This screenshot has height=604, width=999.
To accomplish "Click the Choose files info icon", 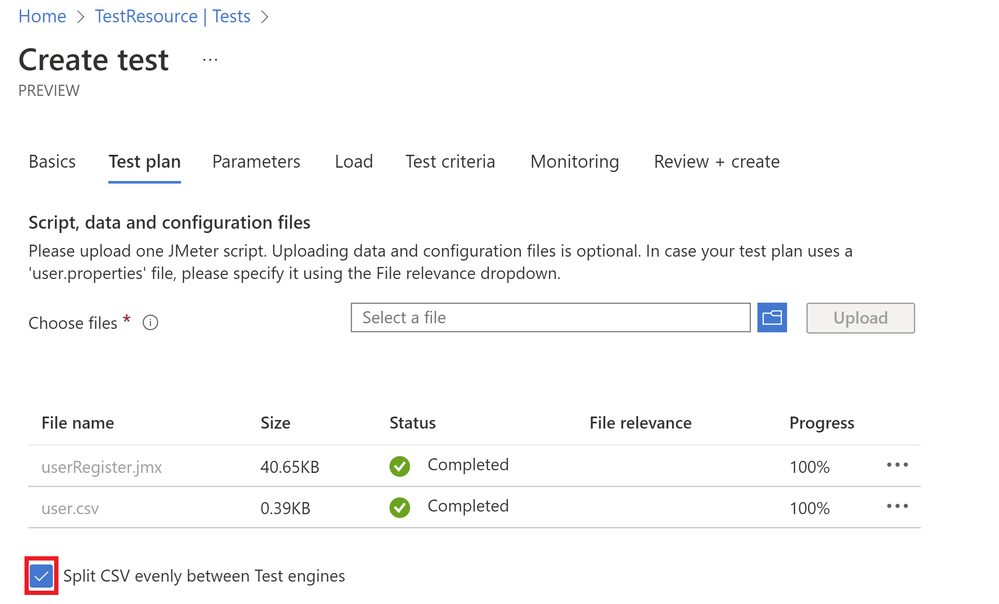I will (x=151, y=323).
